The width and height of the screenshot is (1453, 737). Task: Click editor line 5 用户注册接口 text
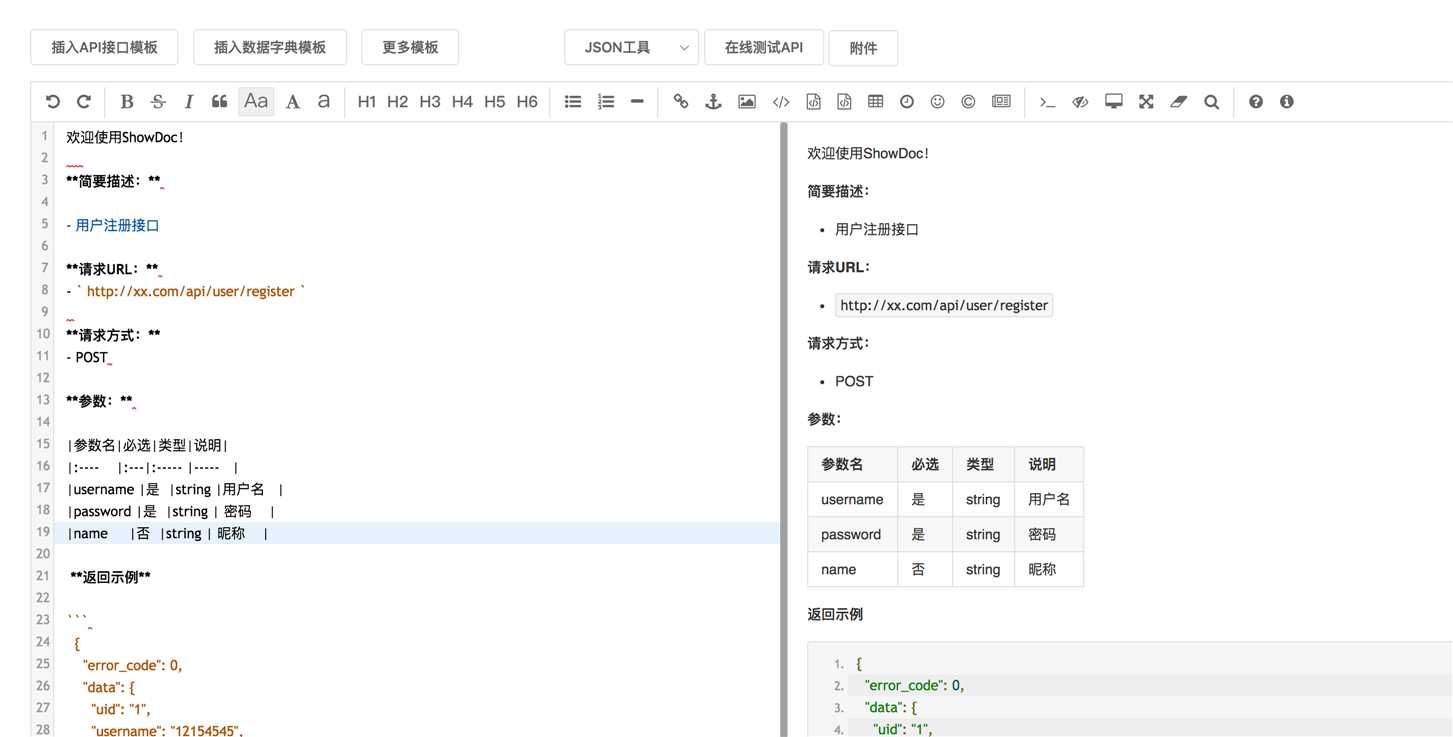pos(117,226)
